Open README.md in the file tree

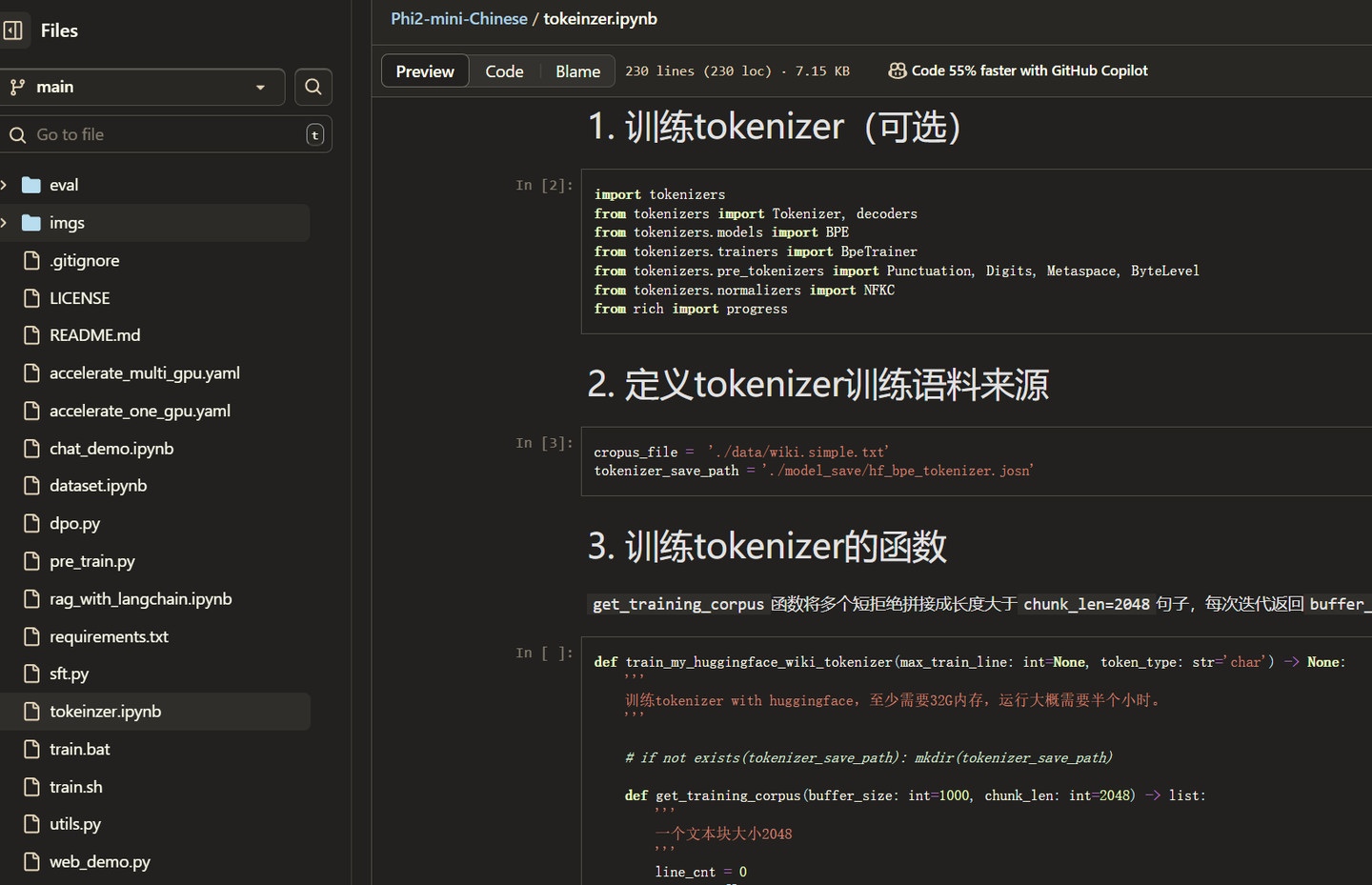click(x=95, y=335)
